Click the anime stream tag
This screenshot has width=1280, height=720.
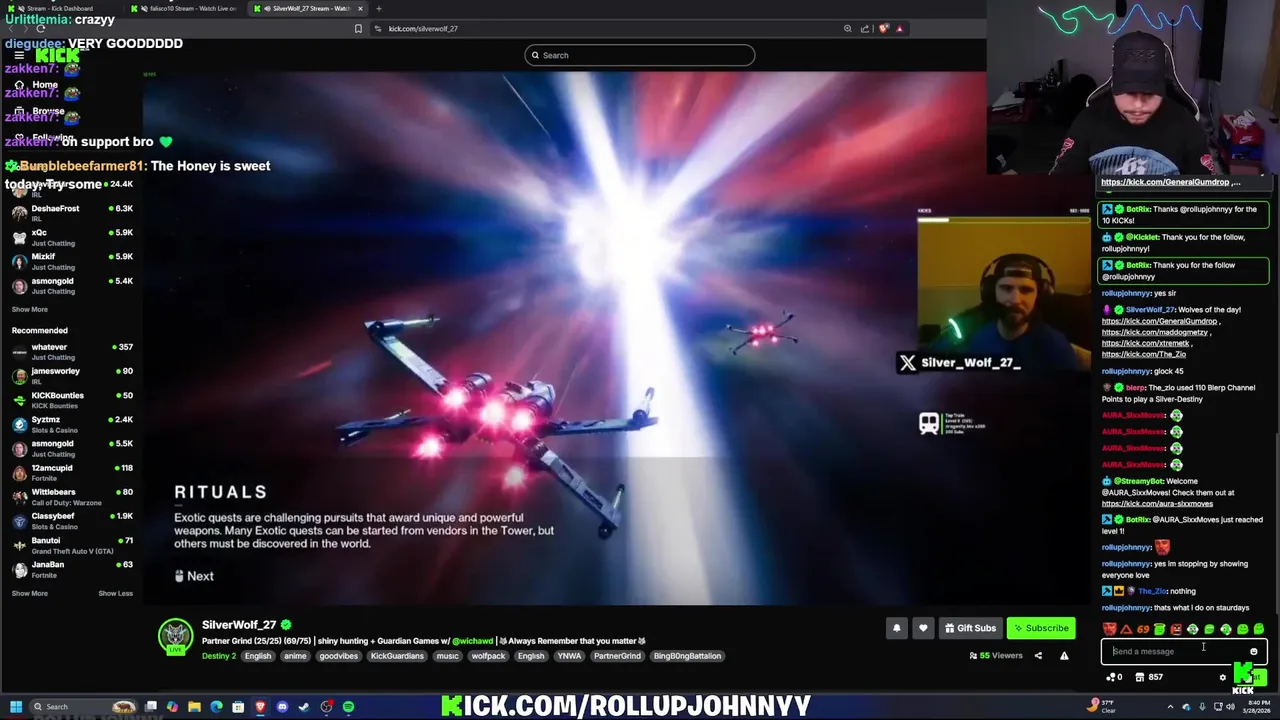pyautogui.click(x=295, y=656)
